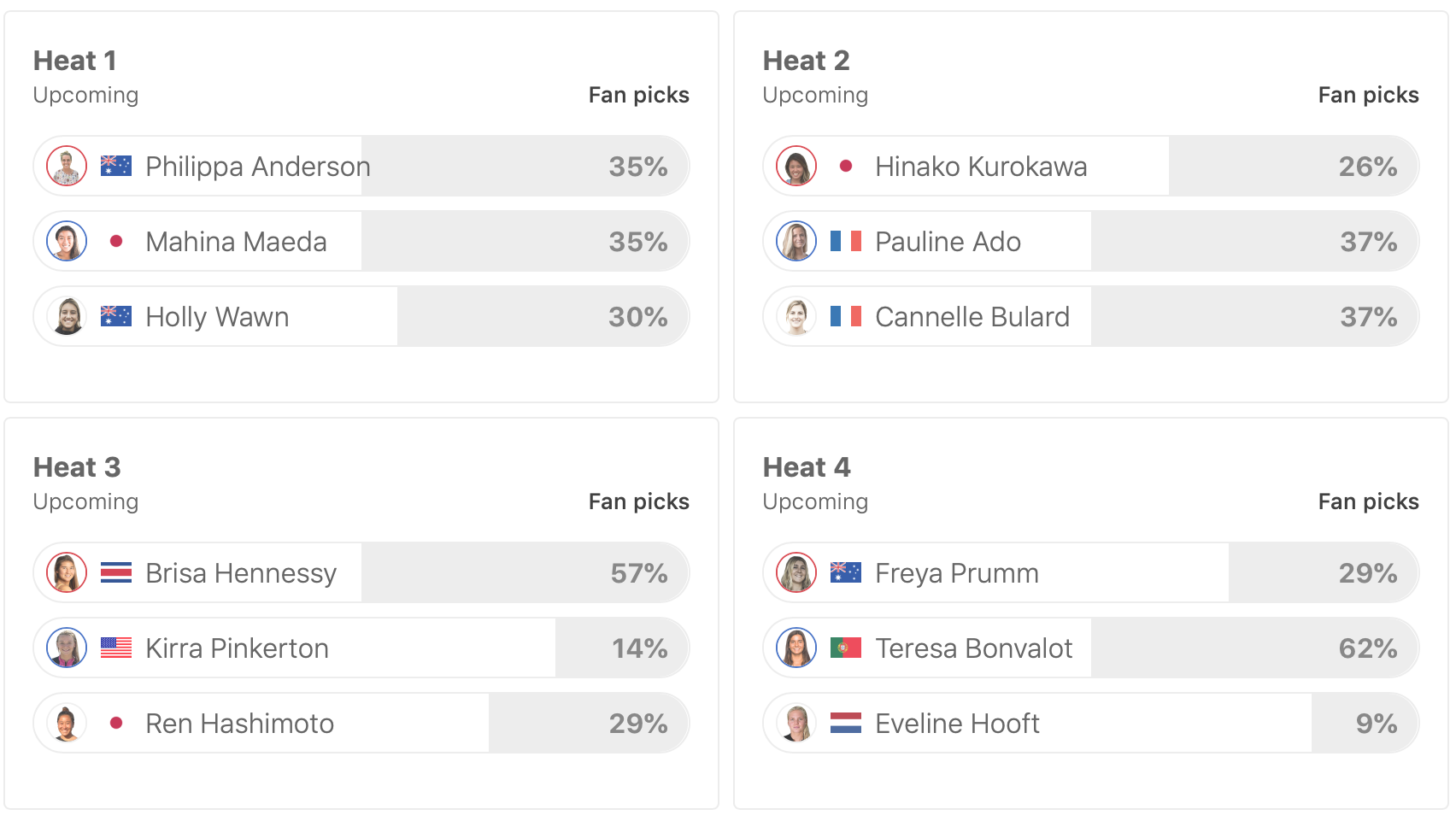Screen dimensions: 1456x815
Task: Select Mahina Maeda as fan pick
Action: coord(236,242)
